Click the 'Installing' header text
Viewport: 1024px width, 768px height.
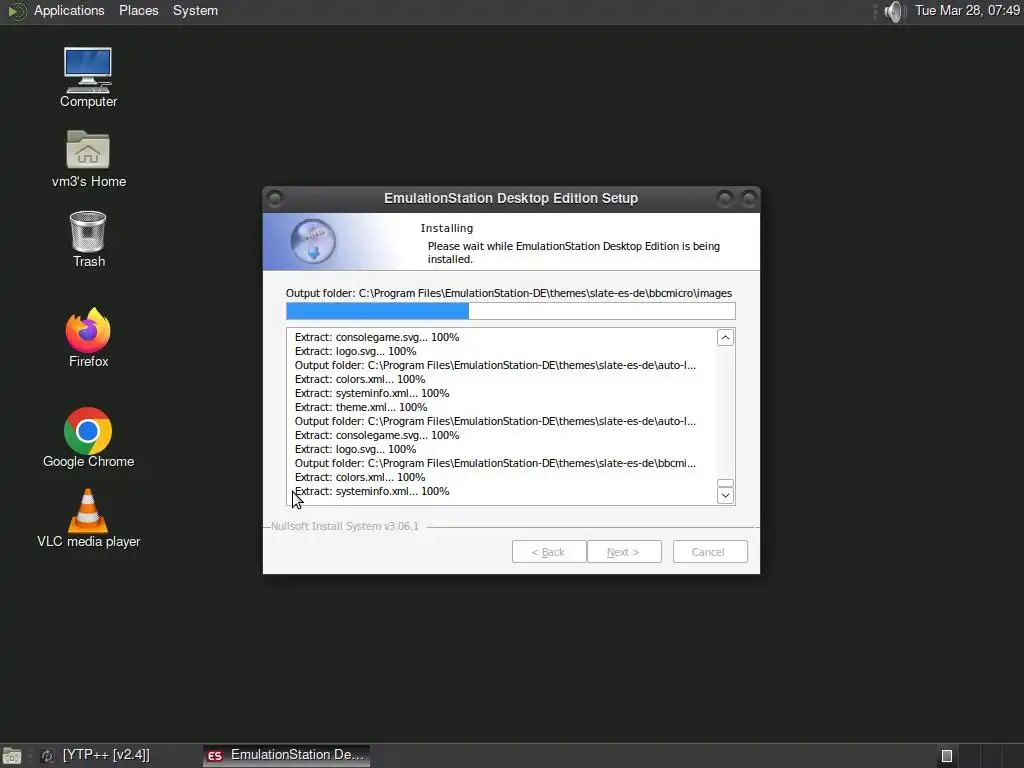point(447,228)
